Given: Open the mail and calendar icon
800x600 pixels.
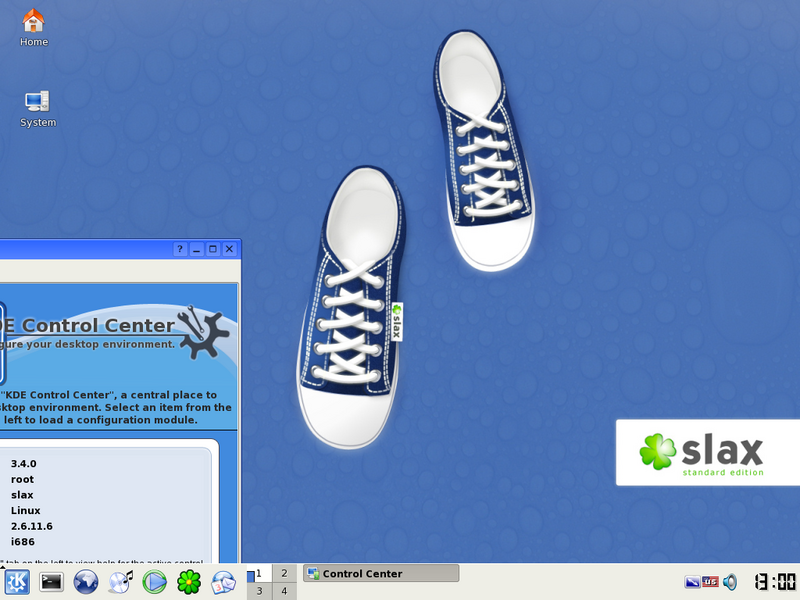Looking at the screenshot, I should tap(223, 582).
